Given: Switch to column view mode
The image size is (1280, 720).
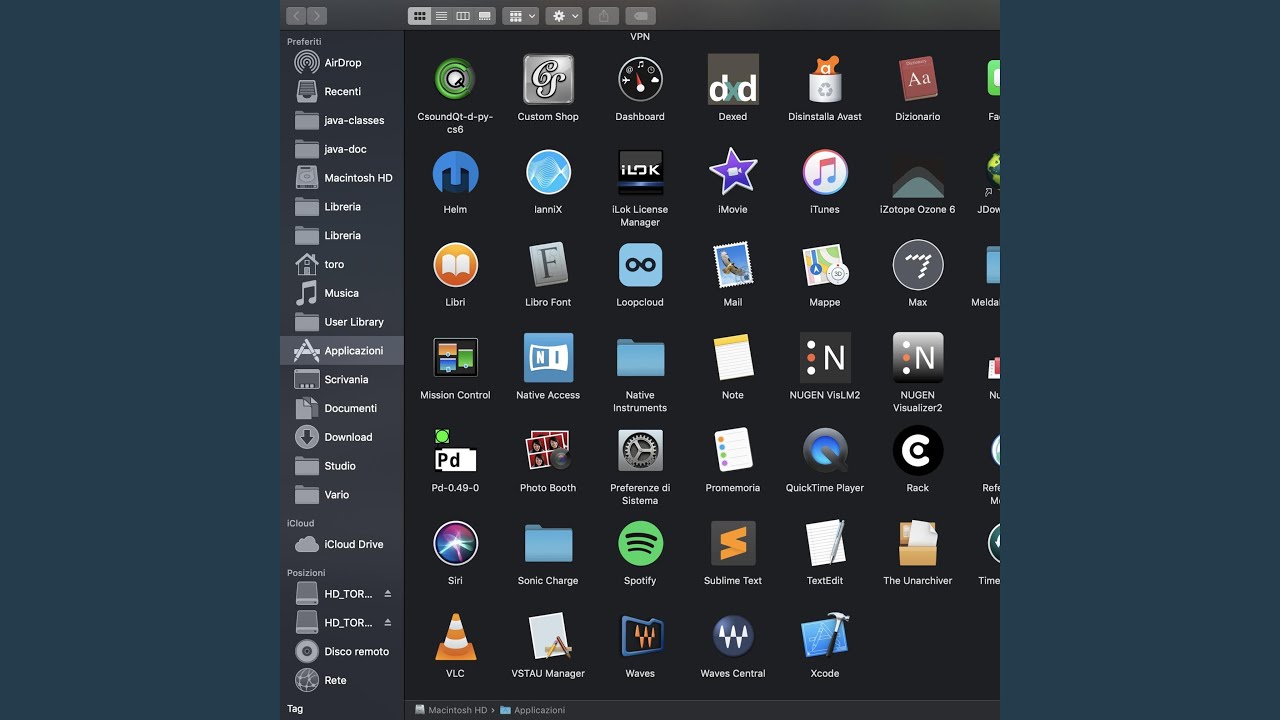Looking at the screenshot, I should tap(463, 16).
